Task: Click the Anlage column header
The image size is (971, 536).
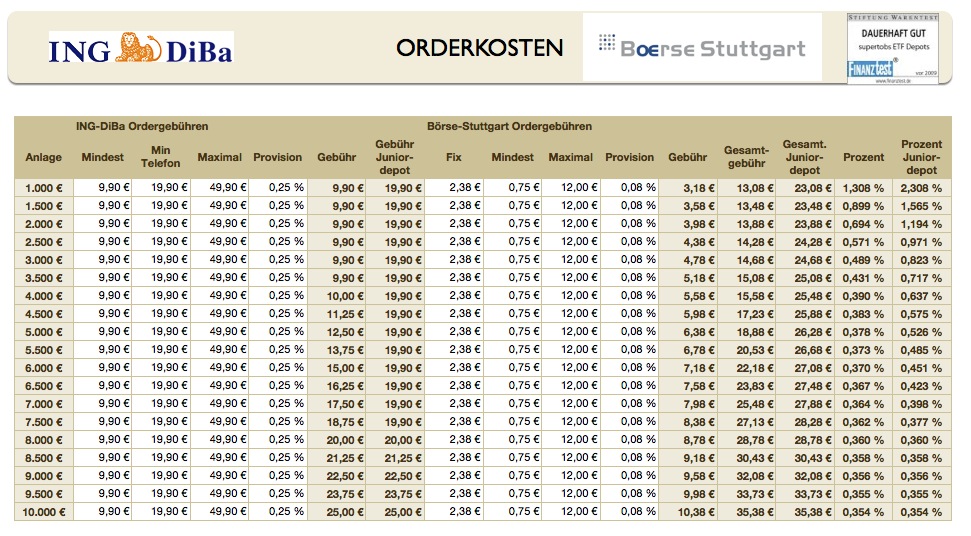Action: pyautogui.click(x=43, y=157)
